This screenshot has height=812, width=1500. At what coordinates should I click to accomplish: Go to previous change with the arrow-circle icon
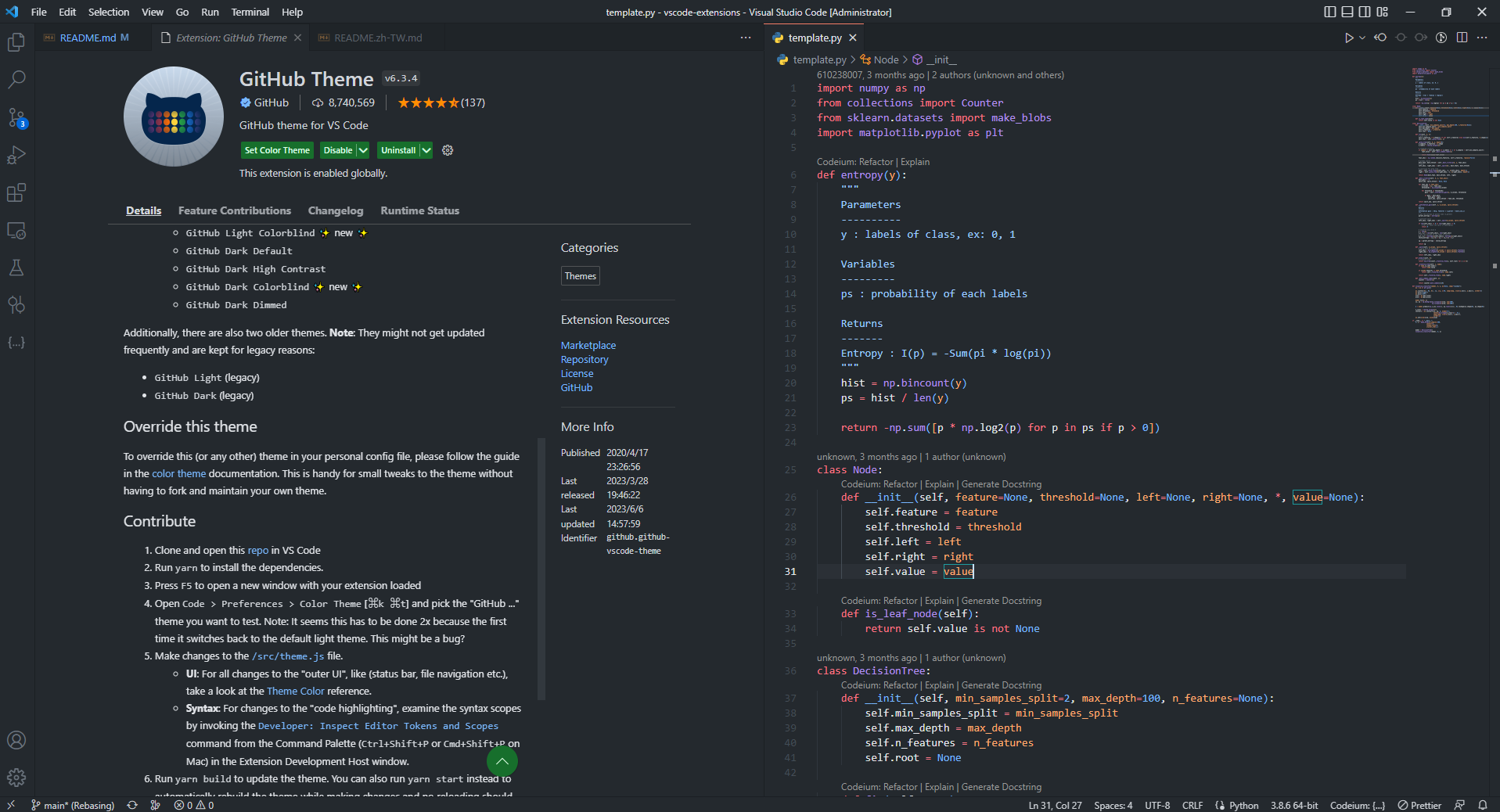[1380, 38]
